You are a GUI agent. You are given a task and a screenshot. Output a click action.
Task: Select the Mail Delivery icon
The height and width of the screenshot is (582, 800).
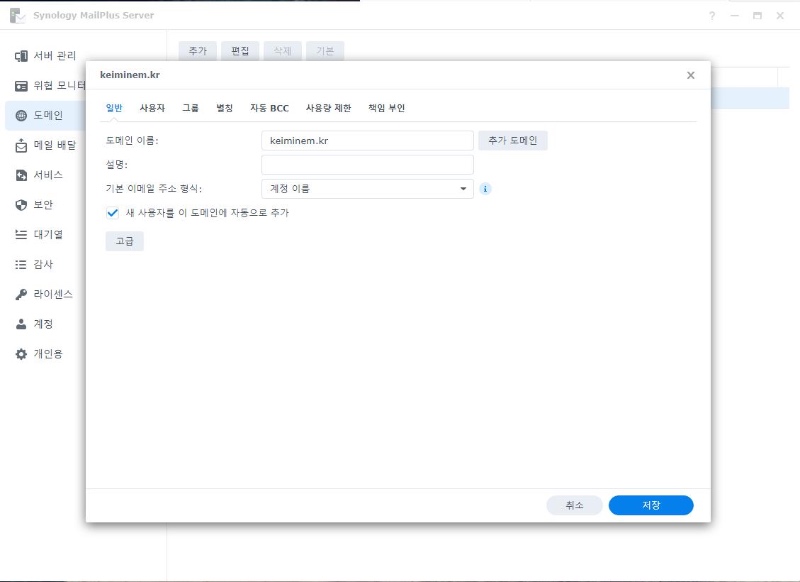[x=21, y=145]
